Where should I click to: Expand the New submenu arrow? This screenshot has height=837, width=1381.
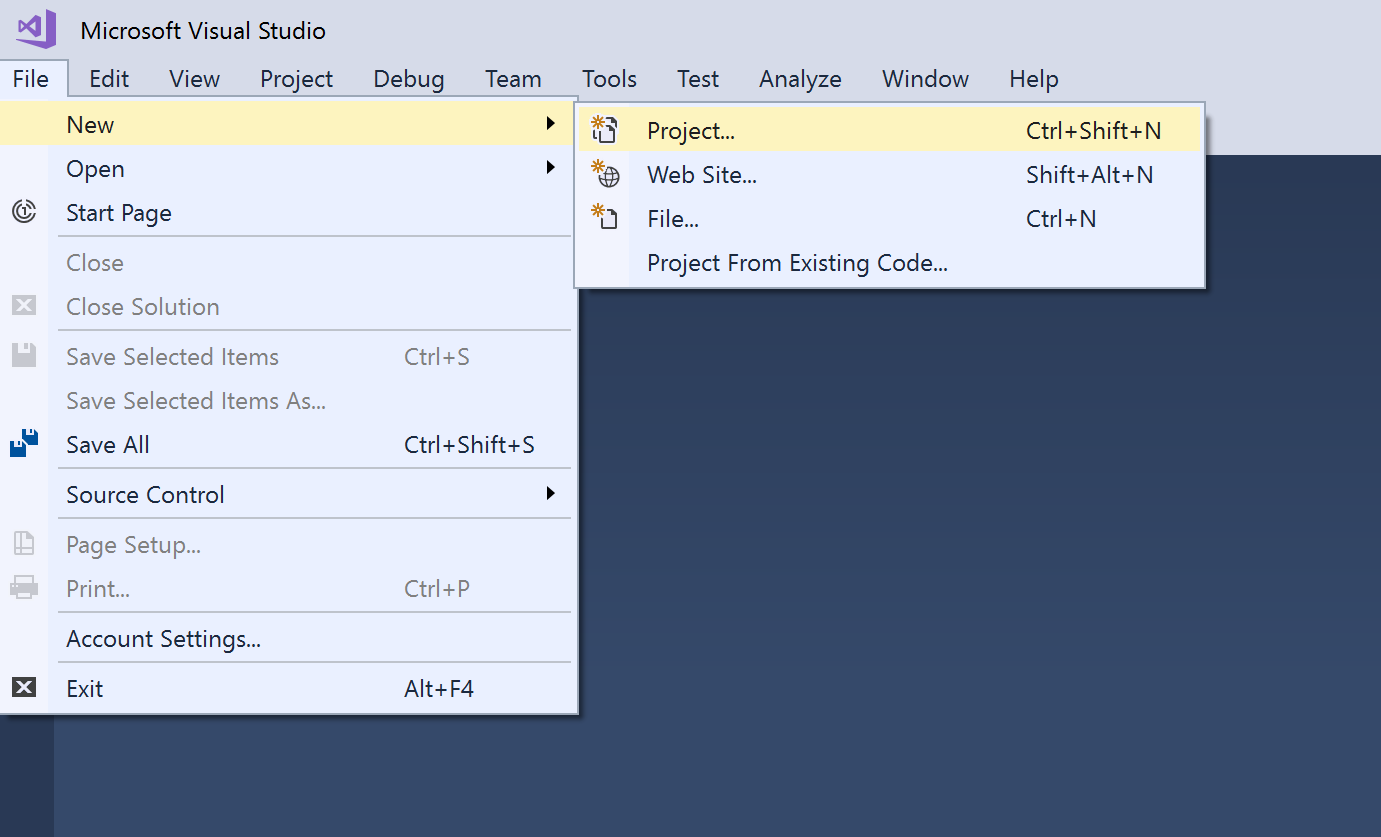click(x=550, y=124)
